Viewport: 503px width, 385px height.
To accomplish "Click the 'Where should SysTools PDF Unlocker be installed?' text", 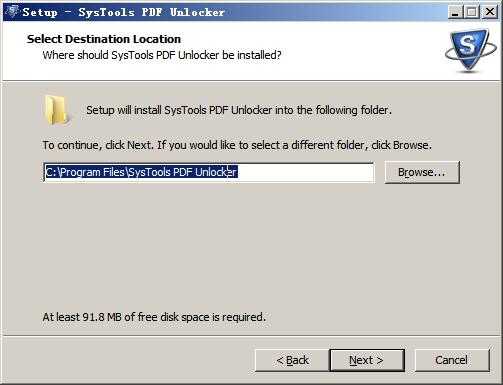I will [162, 55].
